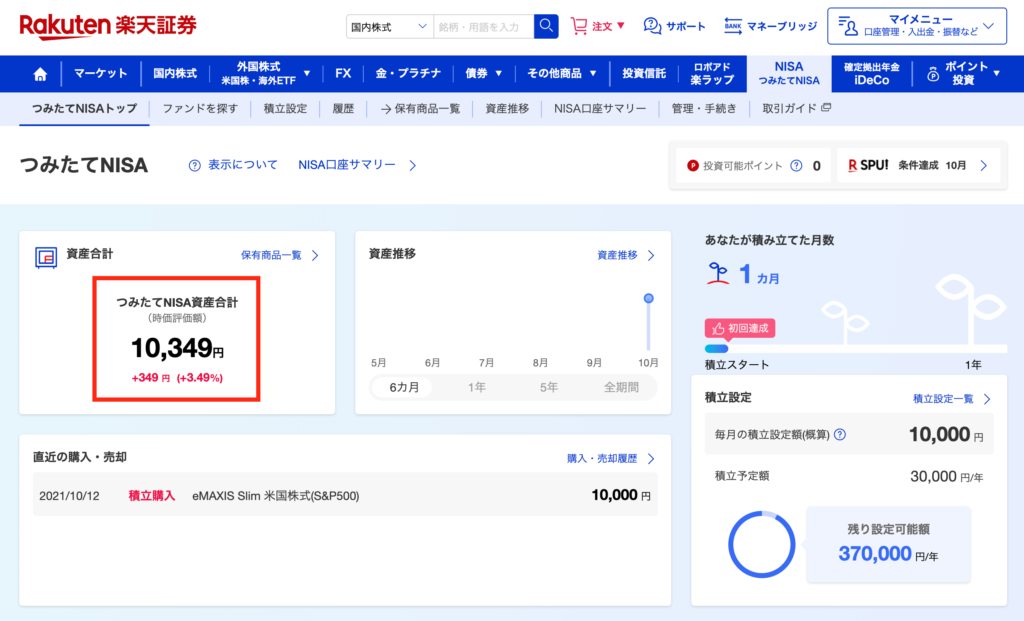Click the 370,000 円/年 remaining amount
Image resolution: width=1024 pixels, height=621 pixels.
click(888, 554)
